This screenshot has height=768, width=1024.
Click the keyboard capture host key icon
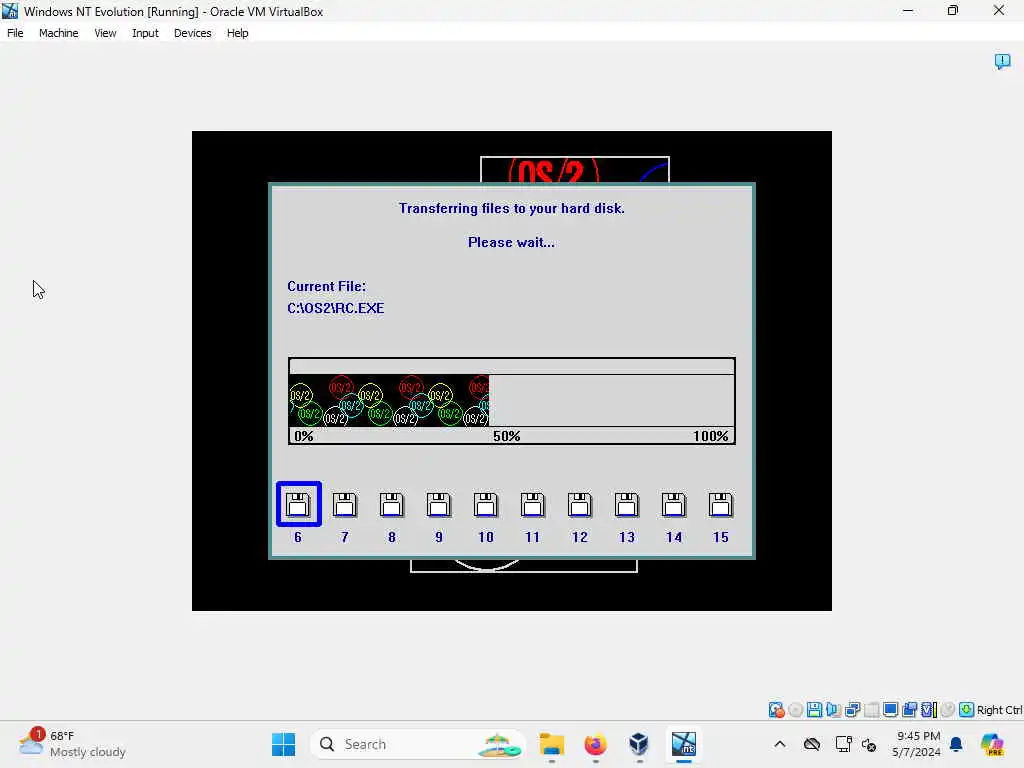point(967,710)
